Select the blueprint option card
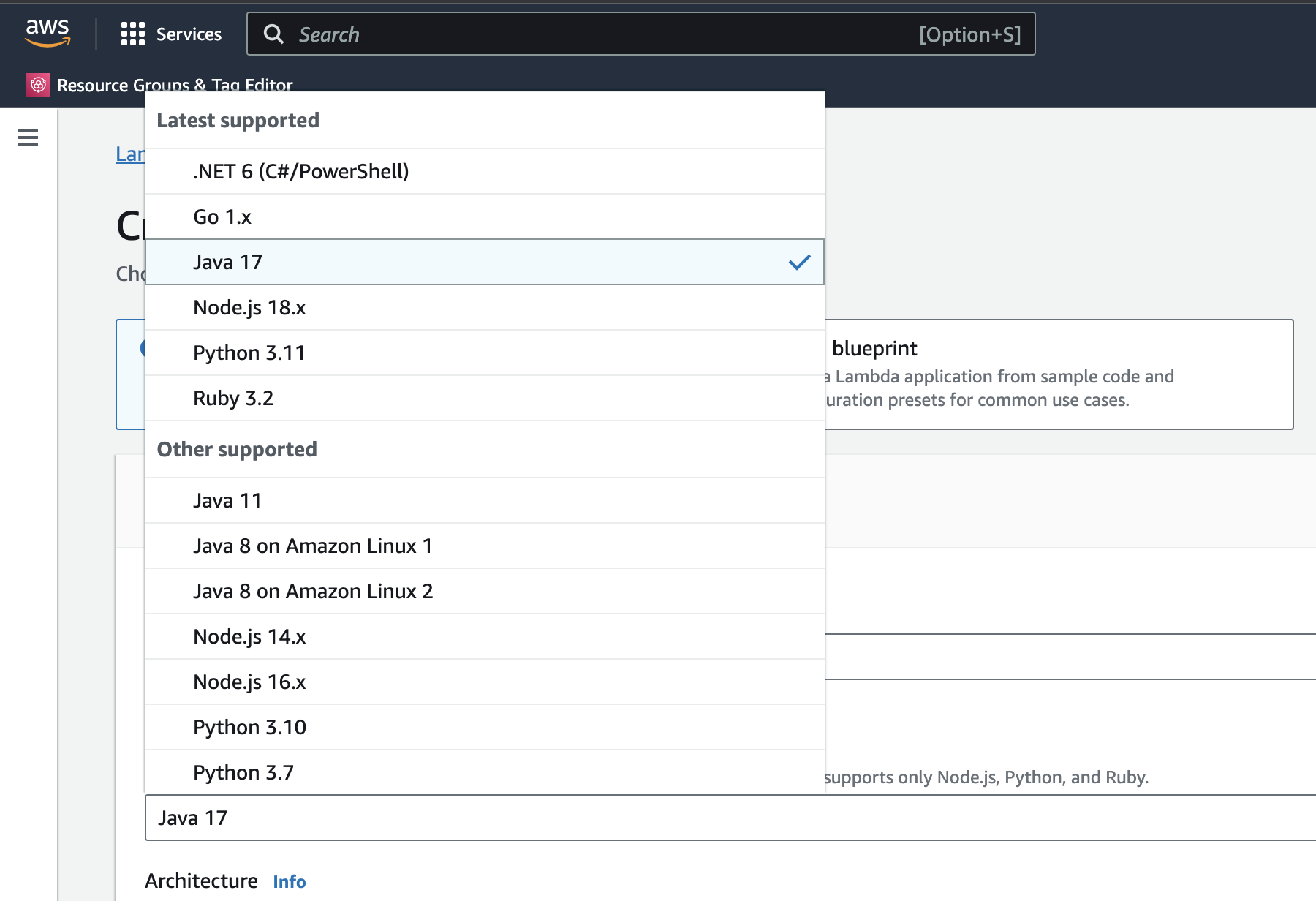 click(1059, 374)
